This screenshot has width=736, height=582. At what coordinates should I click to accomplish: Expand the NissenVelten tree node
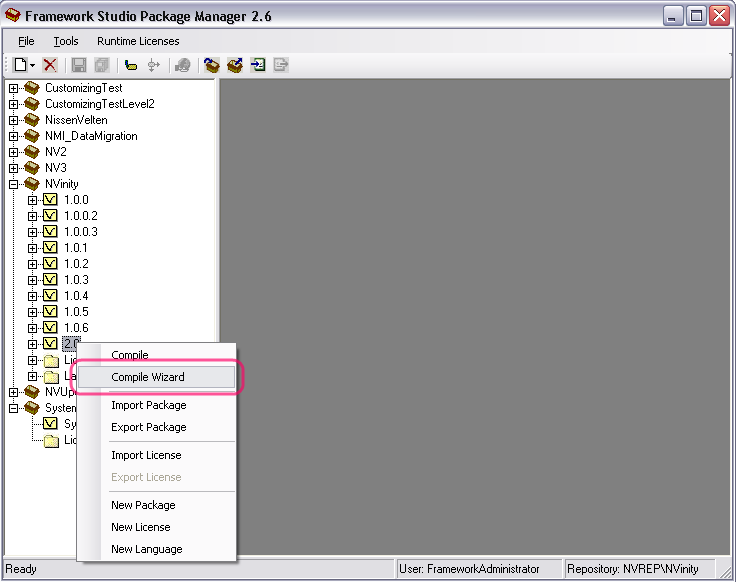[13, 120]
